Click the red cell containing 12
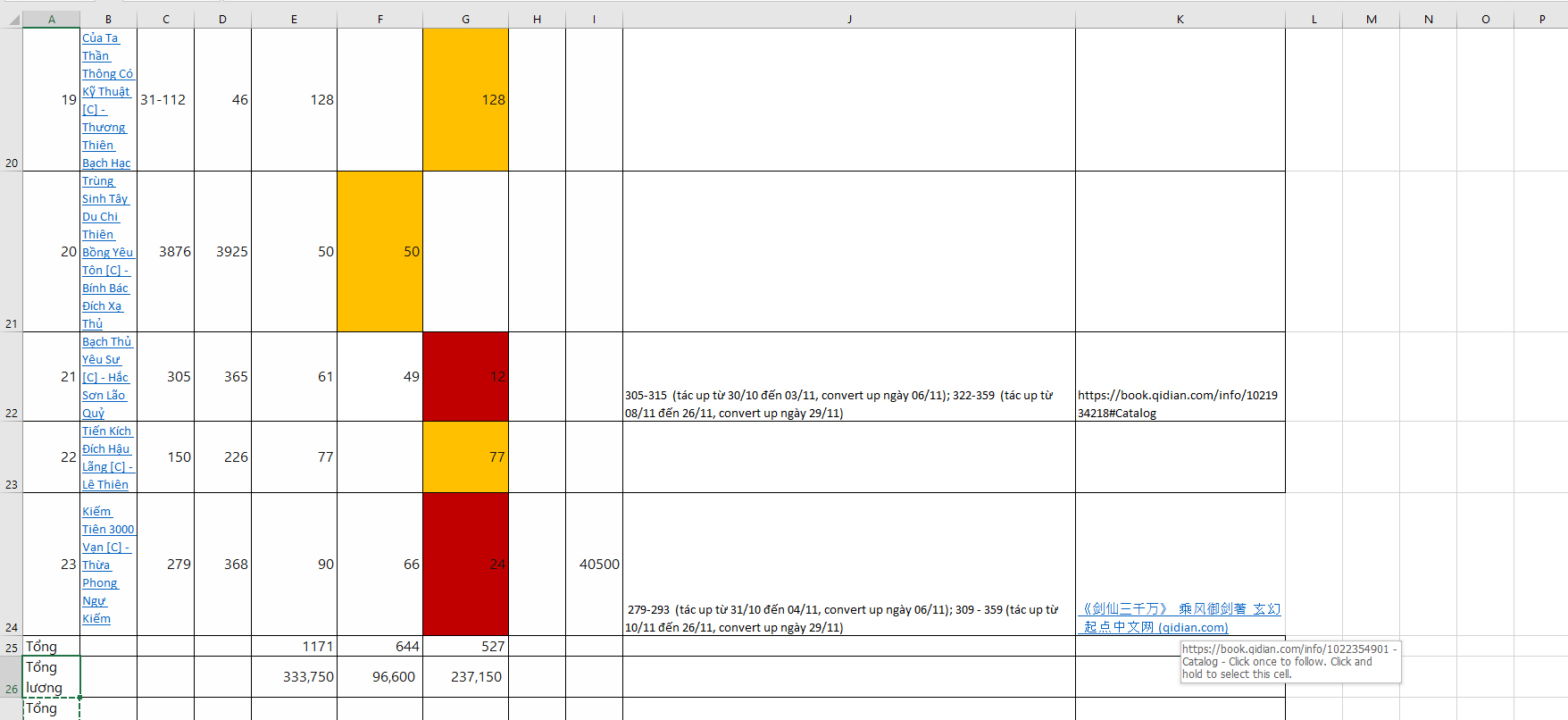1568x720 pixels. pyautogui.click(x=465, y=377)
